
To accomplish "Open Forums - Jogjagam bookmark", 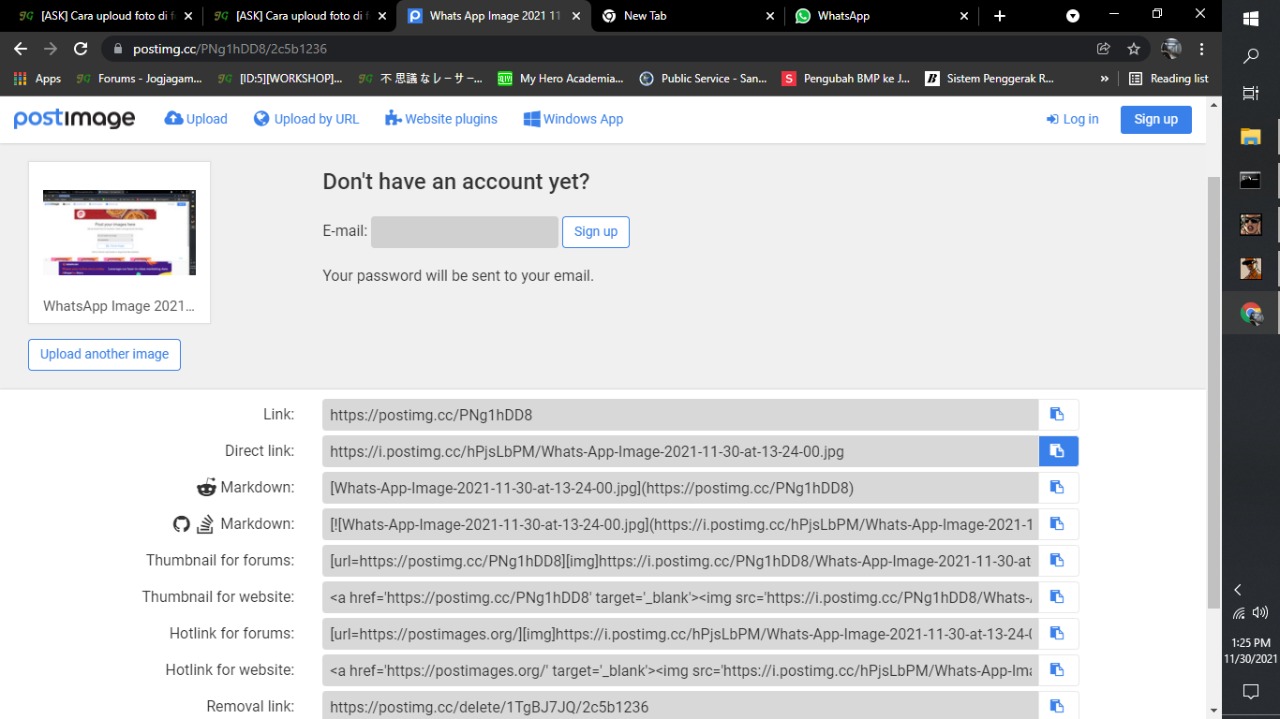I will tap(139, 78).
